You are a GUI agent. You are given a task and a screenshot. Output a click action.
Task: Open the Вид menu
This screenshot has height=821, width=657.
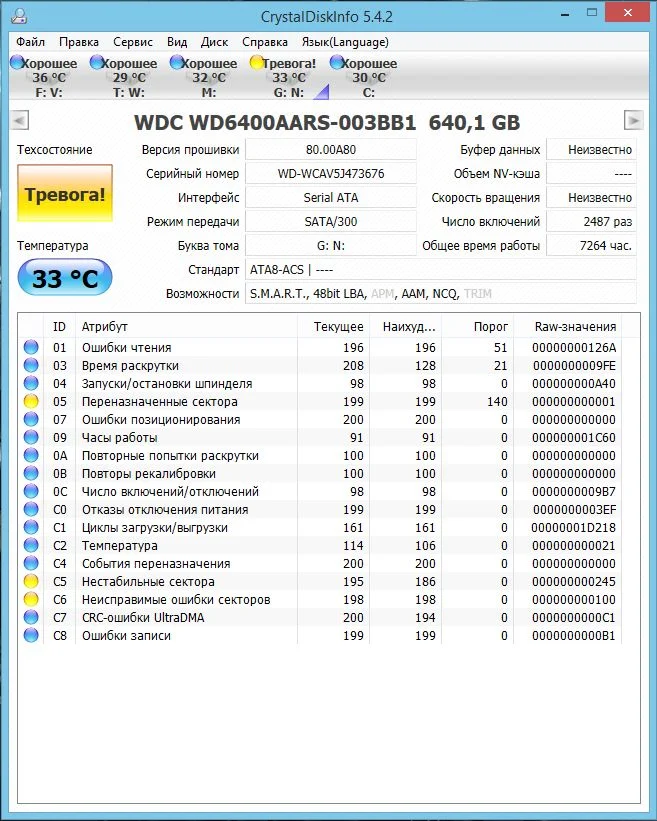pyautogui.click(x=177, y=42)
